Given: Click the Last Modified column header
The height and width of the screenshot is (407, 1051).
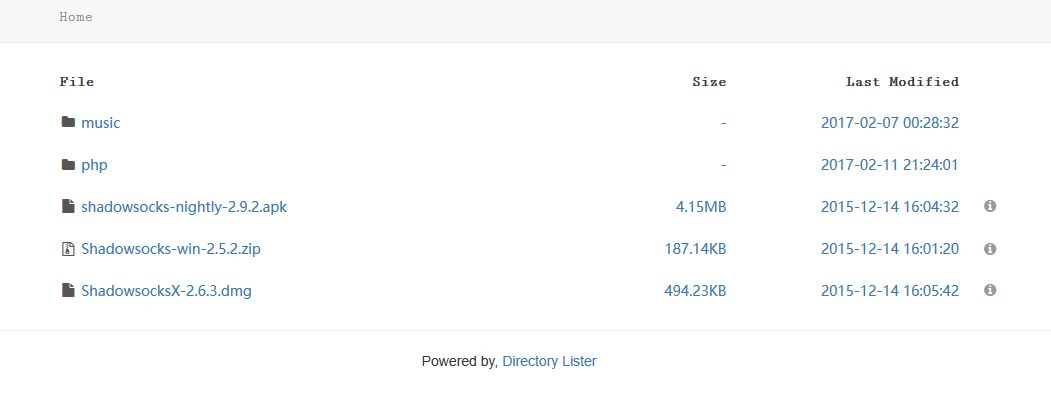Looking at the screenshot, I should pos(902,82).
